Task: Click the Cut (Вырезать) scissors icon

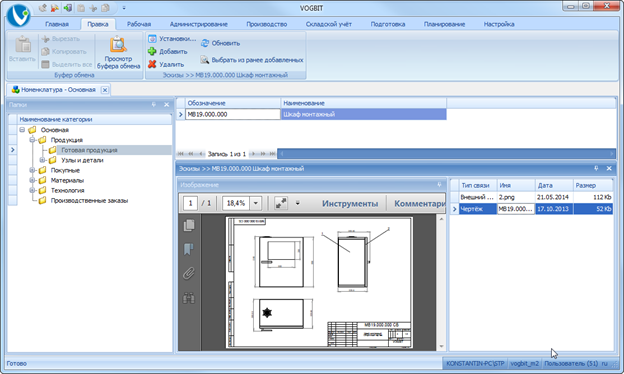Action: point(45,39)
